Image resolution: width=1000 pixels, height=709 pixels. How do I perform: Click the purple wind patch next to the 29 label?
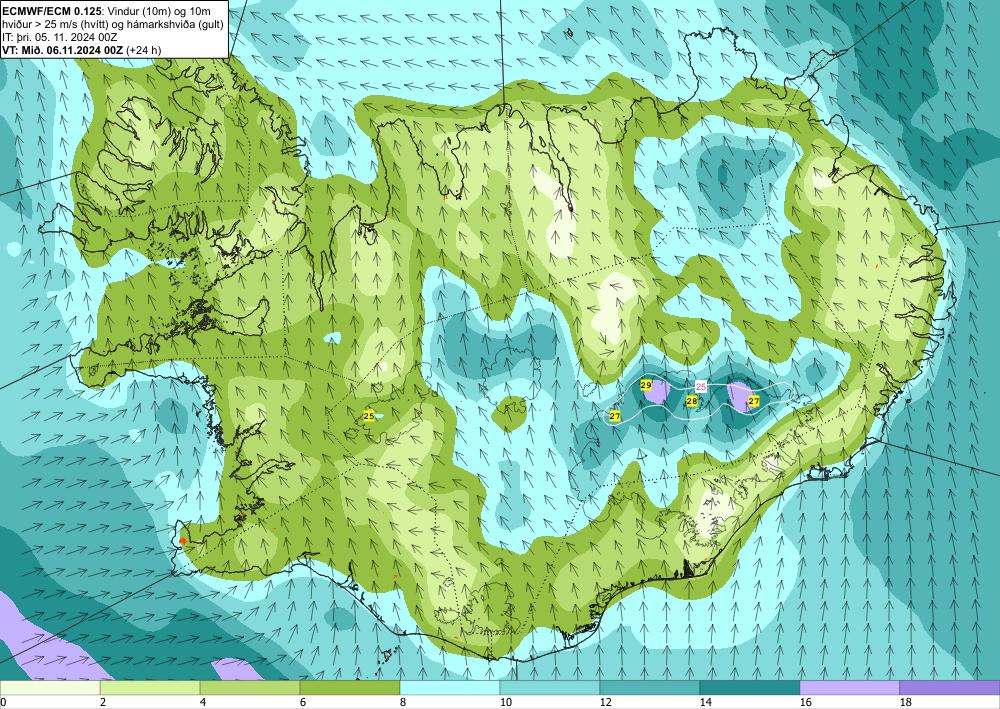click(x=657, y=392)
